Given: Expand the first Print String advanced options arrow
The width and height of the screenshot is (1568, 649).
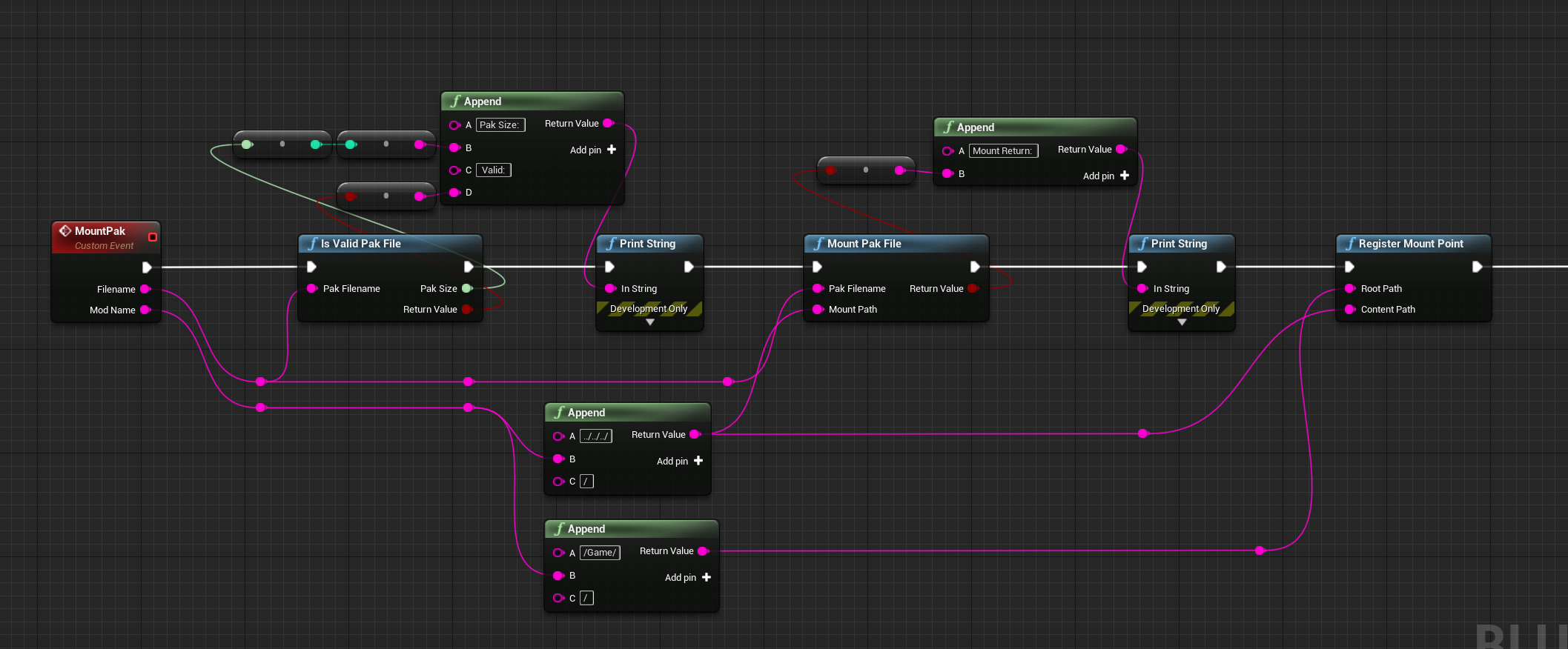Looking at the screenshot, I should [650, 322].
